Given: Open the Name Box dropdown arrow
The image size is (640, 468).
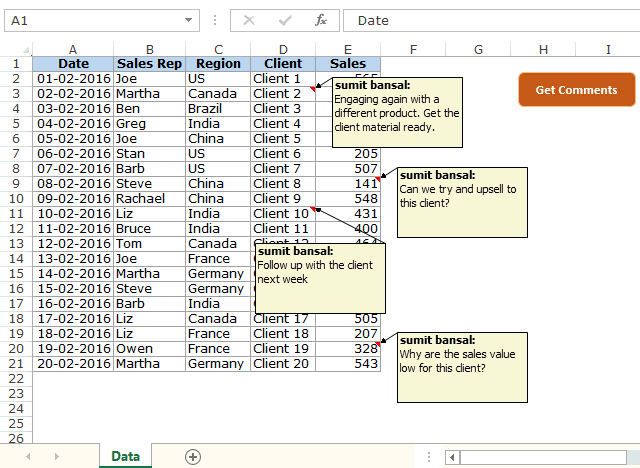Looking at the screenshot, I should 188,20.
